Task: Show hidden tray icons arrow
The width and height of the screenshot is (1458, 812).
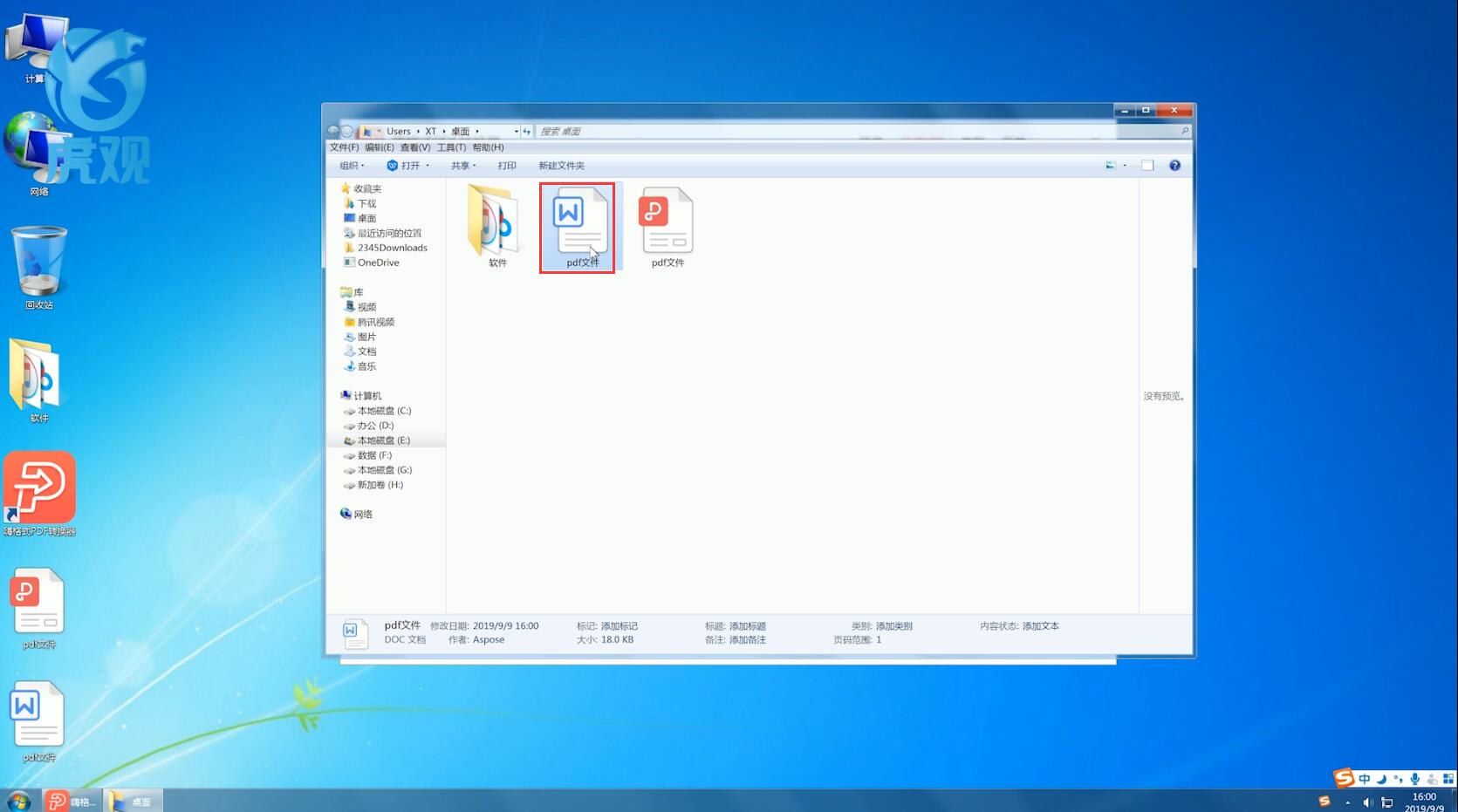Action: pyautogui.click(x=1347, y=802)
